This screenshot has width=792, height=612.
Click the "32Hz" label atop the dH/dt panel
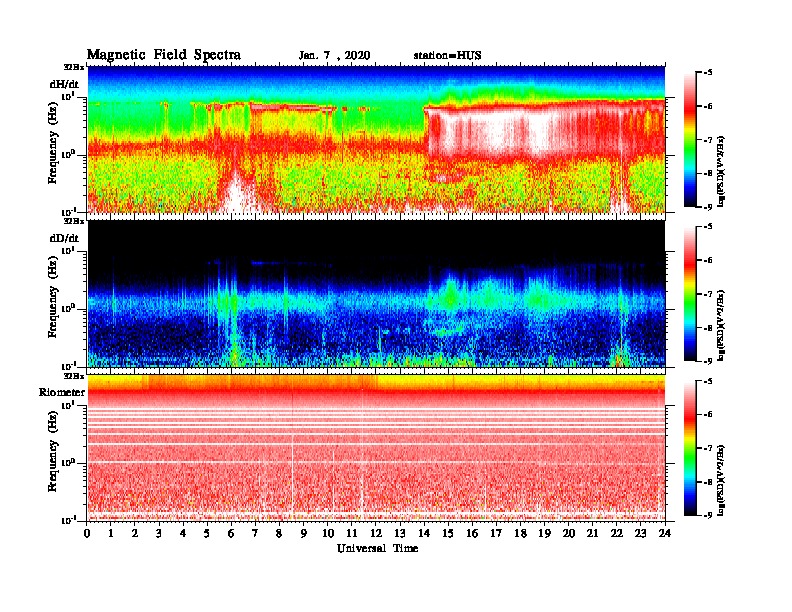74,67
